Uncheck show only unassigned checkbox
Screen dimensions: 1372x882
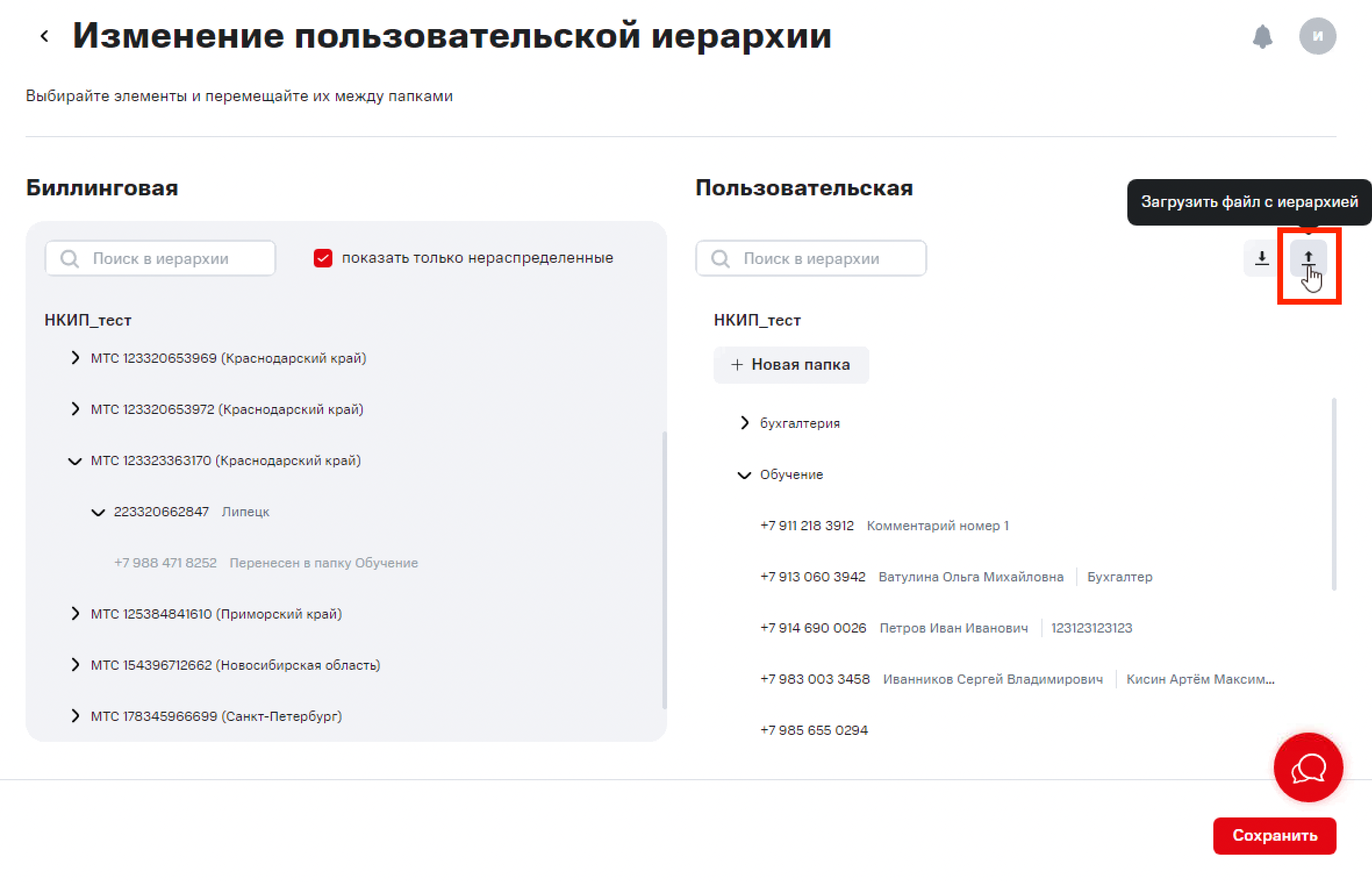[323, 258]
